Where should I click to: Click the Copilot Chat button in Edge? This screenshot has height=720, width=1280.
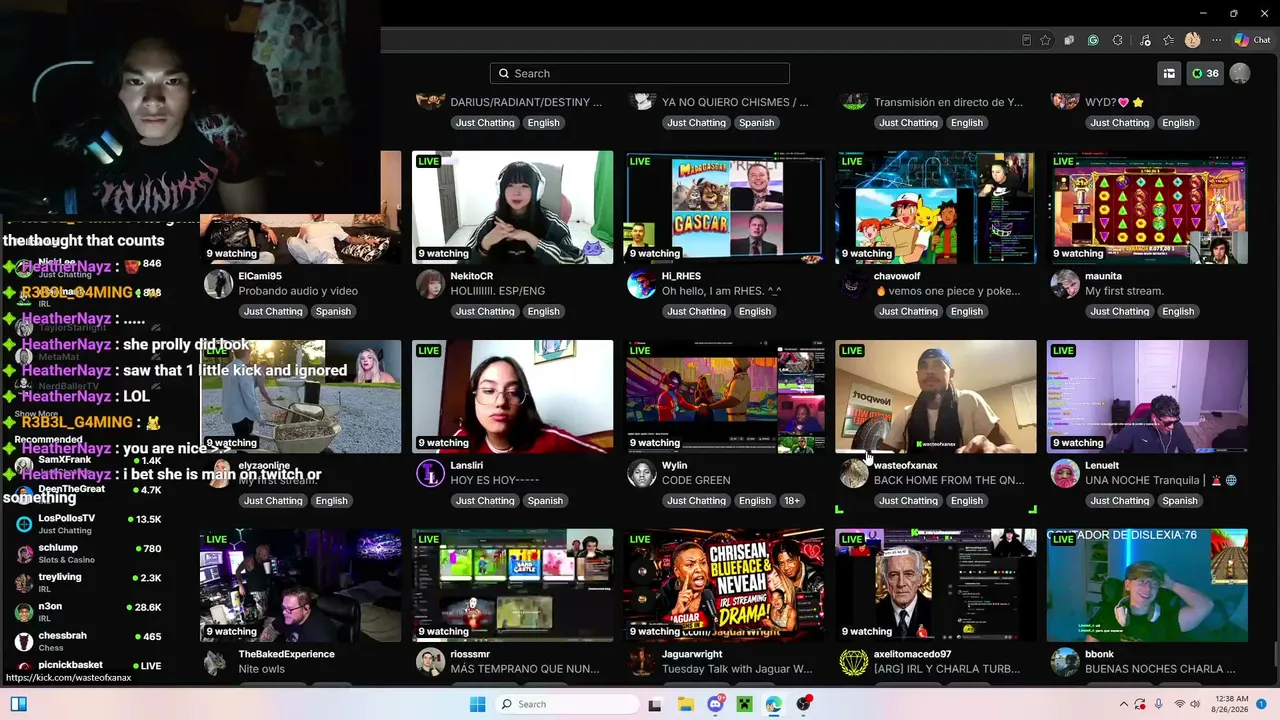pyautogui.click(x=1252, y=40)
